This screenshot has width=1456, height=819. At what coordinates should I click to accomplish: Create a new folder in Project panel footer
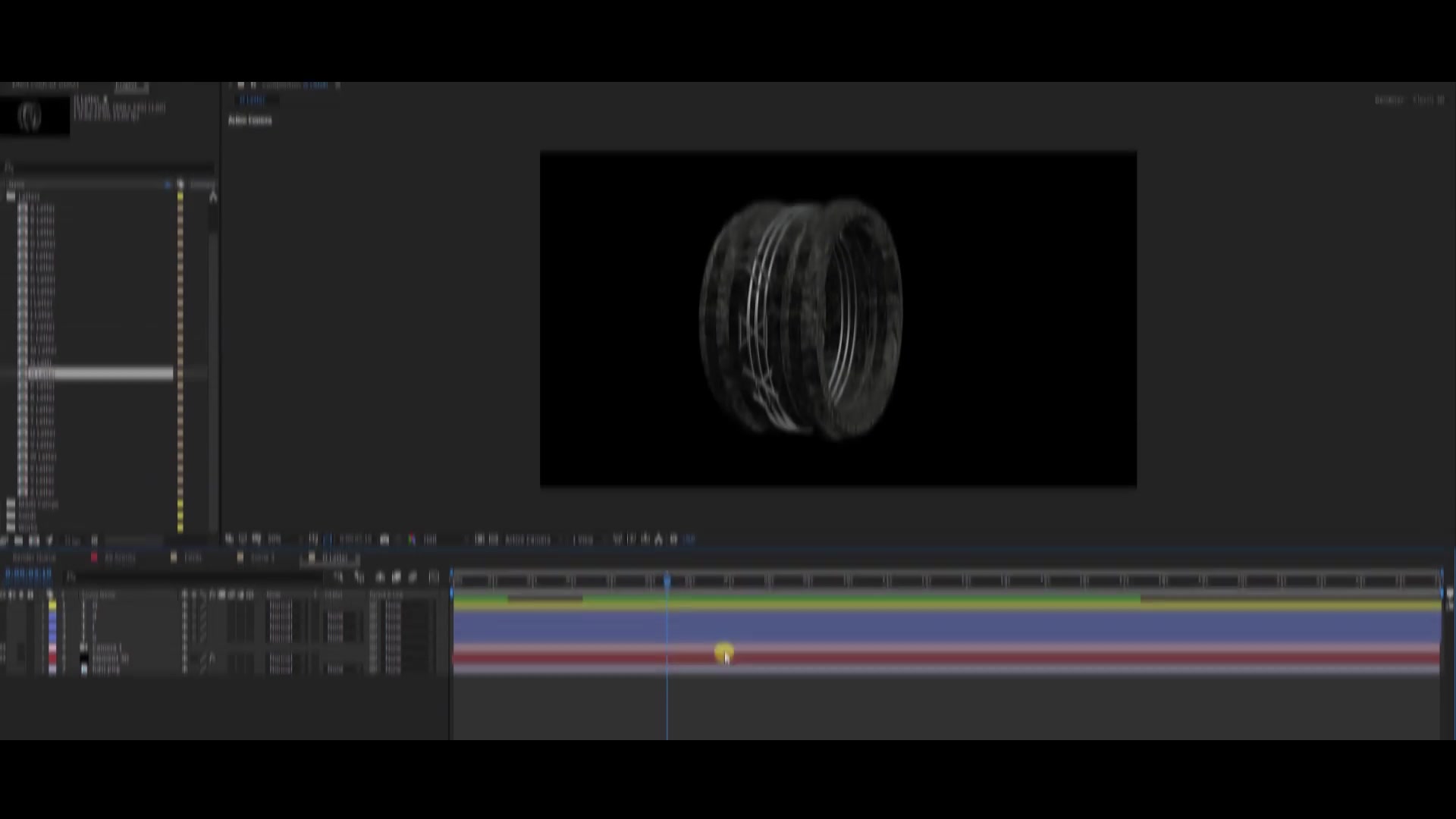[x=18, y=541]
